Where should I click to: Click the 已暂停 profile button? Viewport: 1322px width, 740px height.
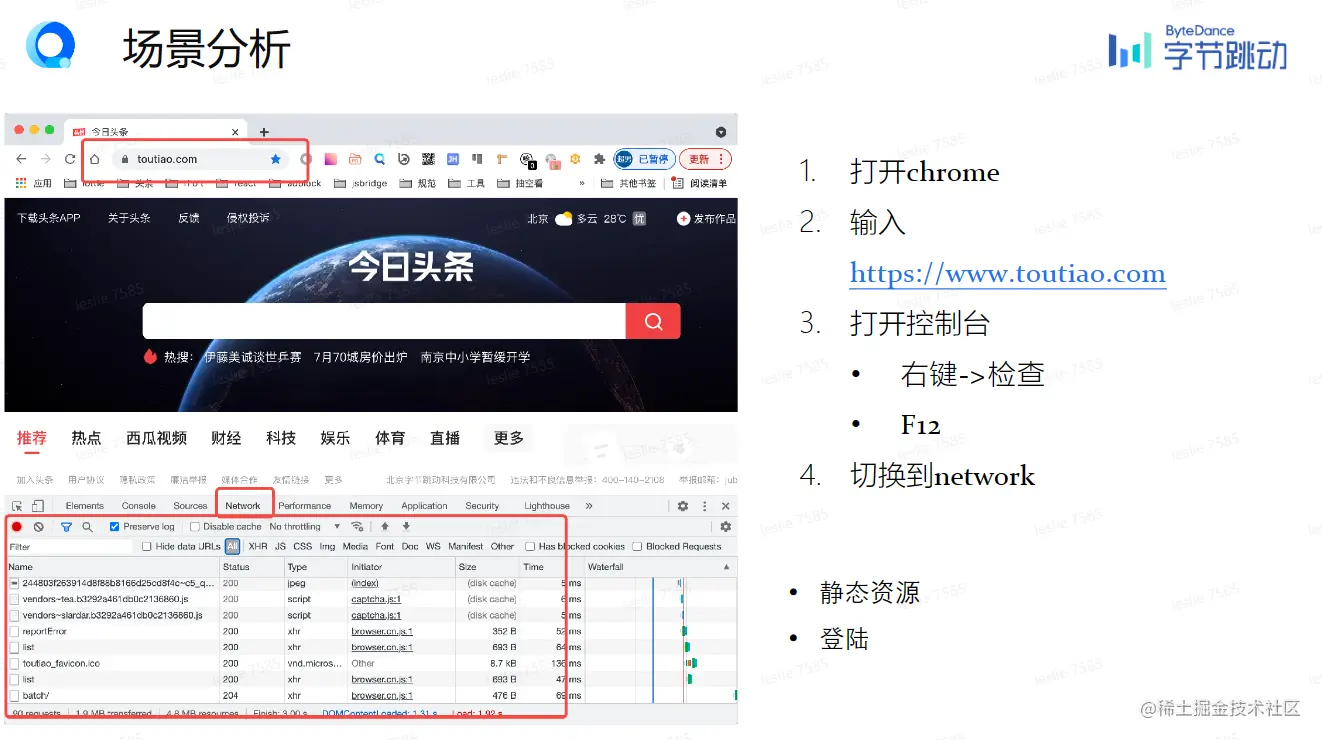(x=644, y=159)
